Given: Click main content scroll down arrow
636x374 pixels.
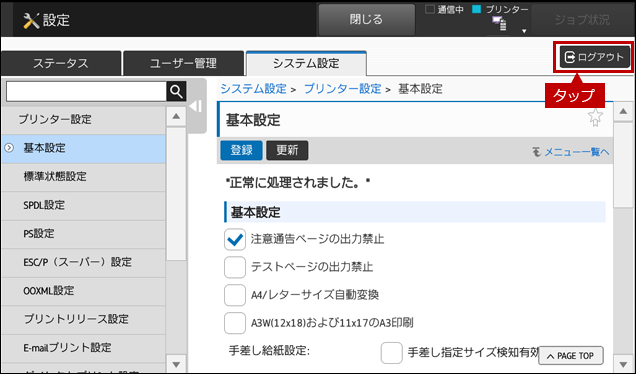Looking at the screenshot, I should (x=623, y=363).
